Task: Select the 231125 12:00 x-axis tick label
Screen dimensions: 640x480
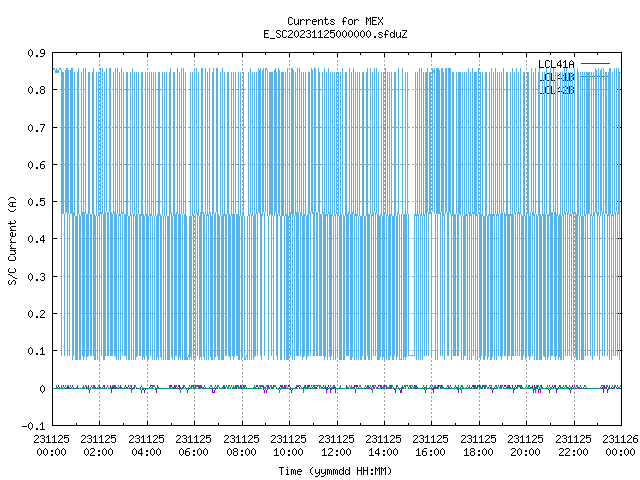Action: coord(336,445)
